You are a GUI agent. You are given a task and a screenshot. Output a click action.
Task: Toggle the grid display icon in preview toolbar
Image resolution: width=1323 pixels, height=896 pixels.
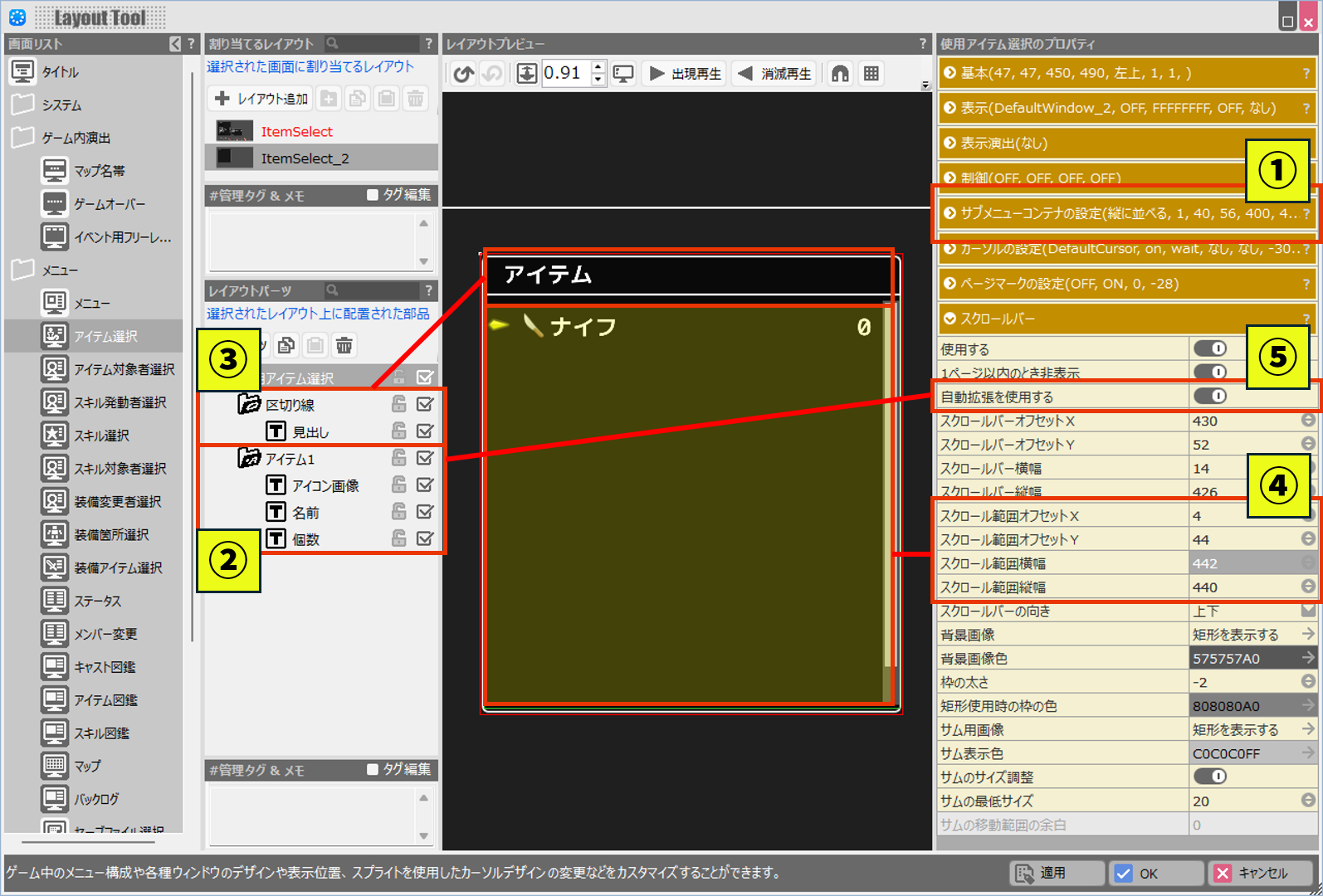tap(871, 74)
